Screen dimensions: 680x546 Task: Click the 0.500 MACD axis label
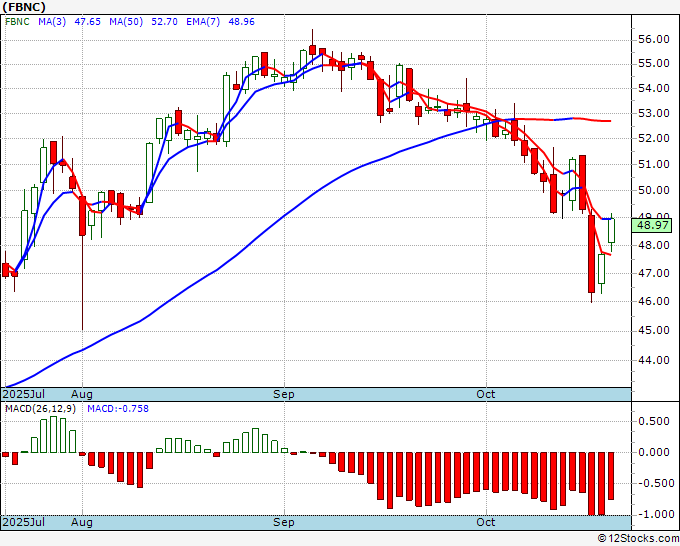click(654, 422)
